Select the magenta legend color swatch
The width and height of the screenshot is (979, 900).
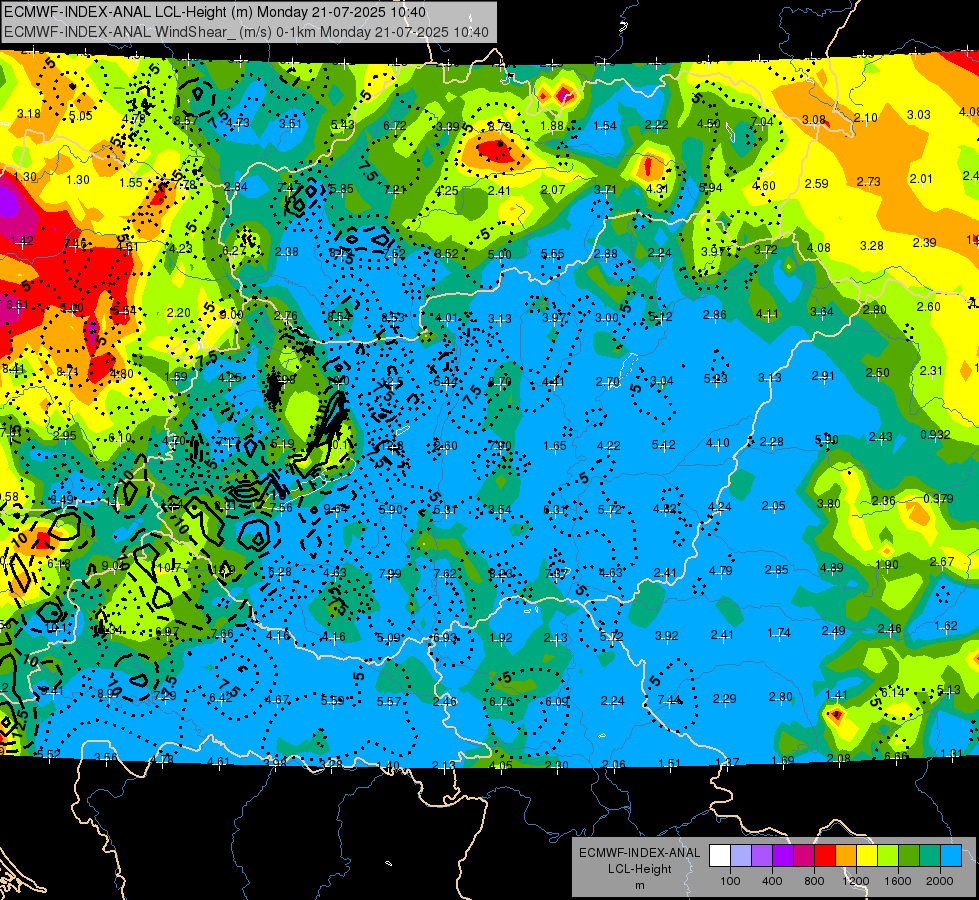click(x=804, y=856)
